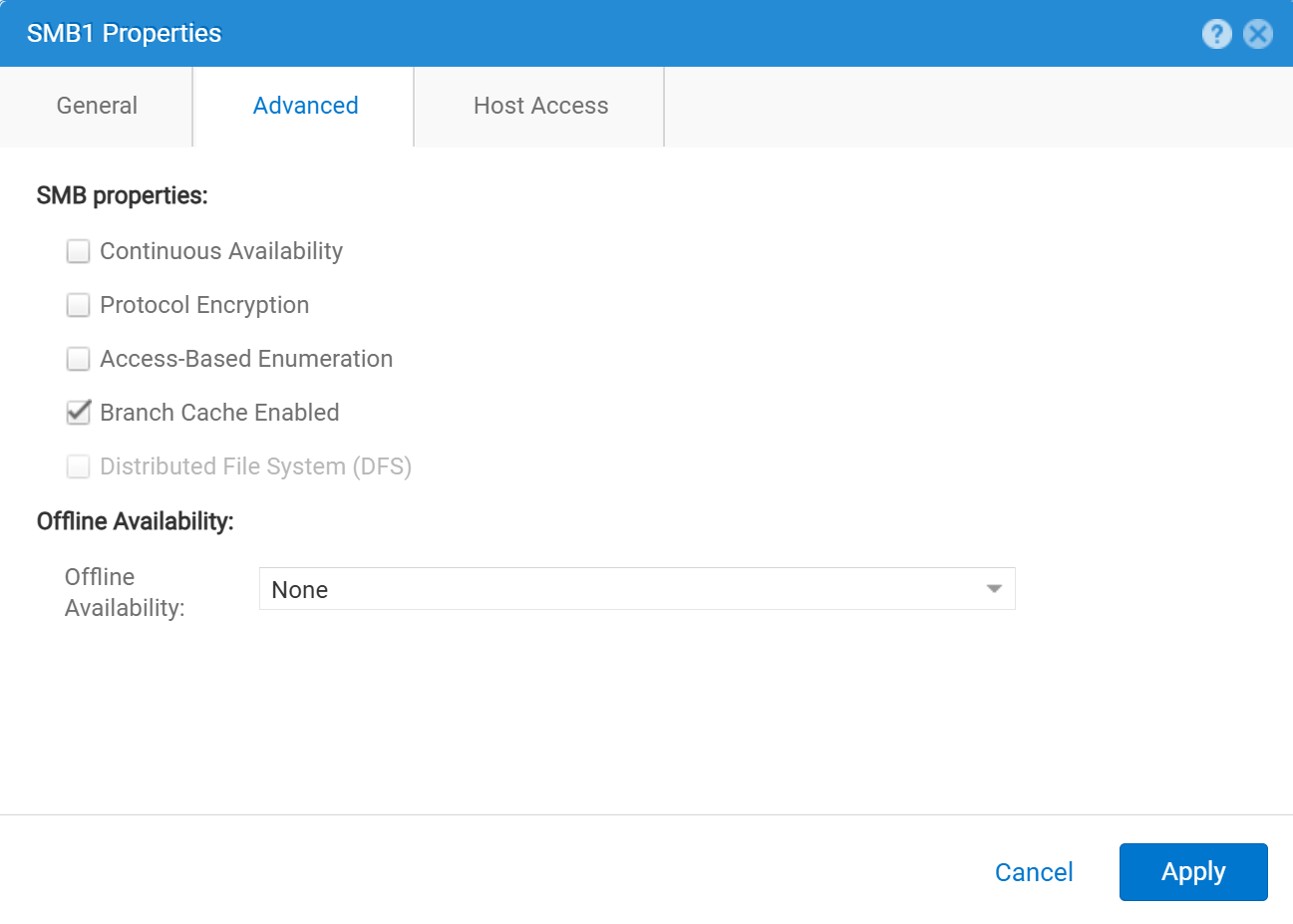Apply the SMB1 property changes
1293x924 pixels.
tap(1192, 871)
